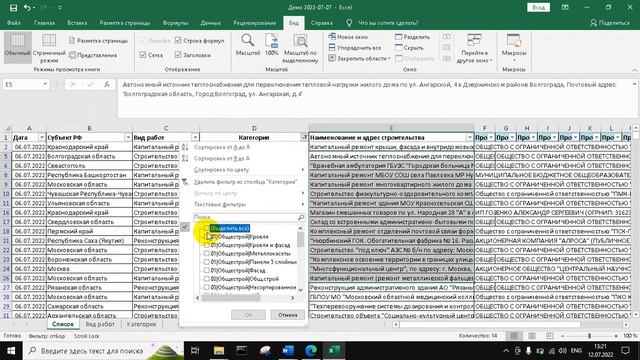
Task: Click the Excel taskbar icon
Action: coord(334,351)
